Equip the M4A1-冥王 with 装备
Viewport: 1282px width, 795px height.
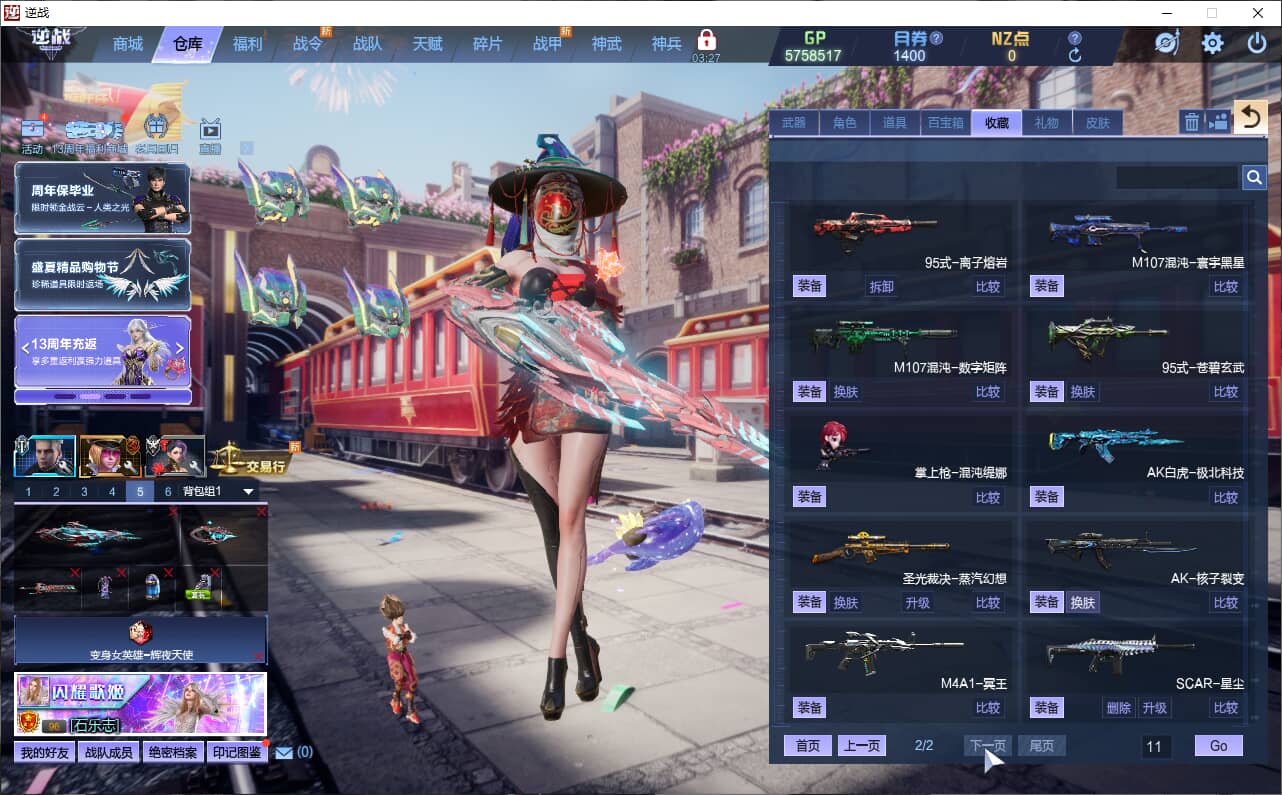point(809,707)
